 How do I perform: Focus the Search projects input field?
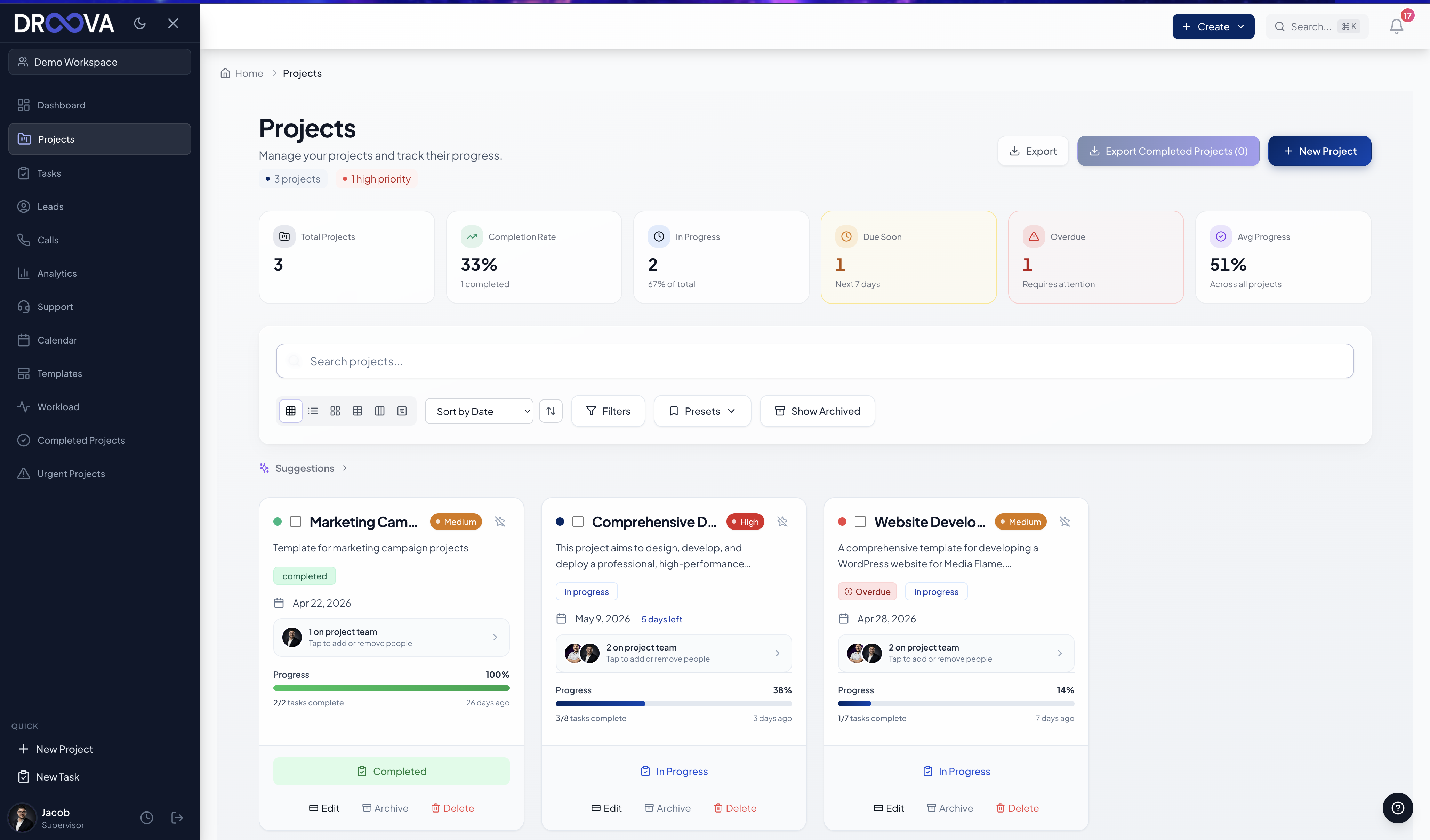815,361
